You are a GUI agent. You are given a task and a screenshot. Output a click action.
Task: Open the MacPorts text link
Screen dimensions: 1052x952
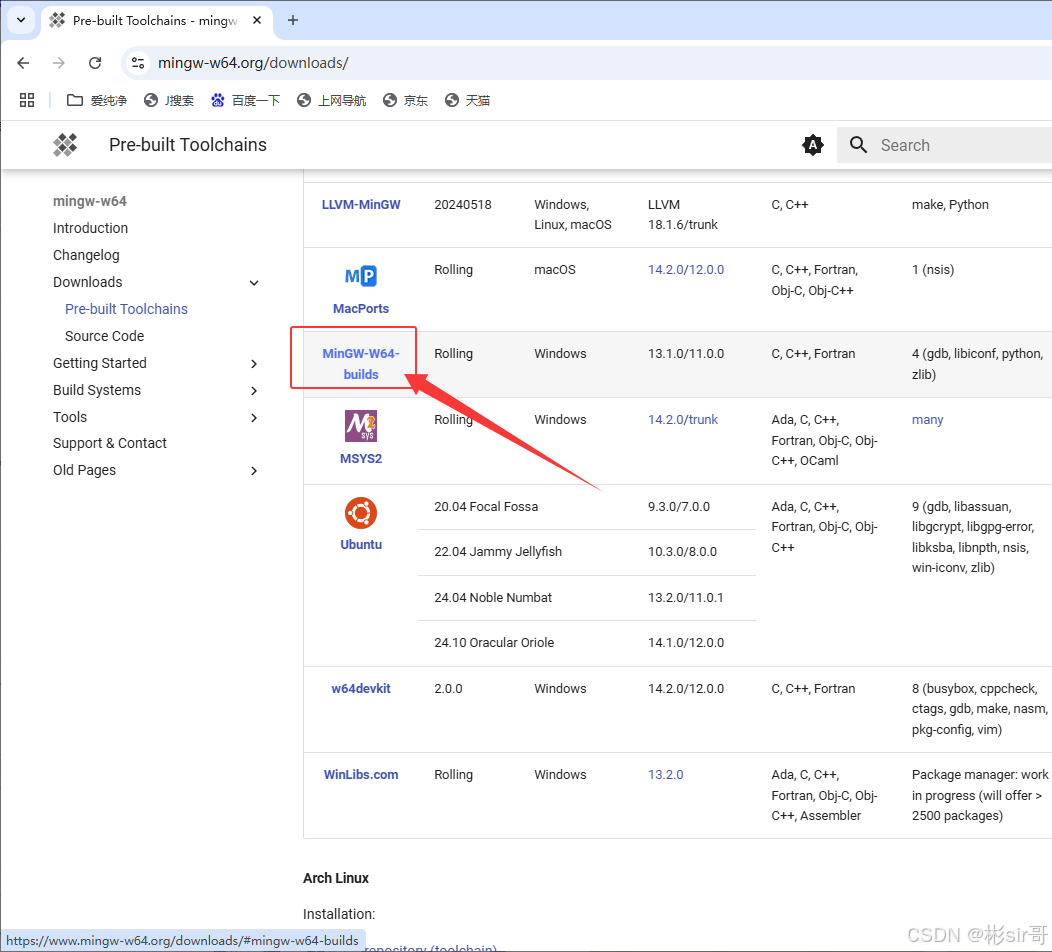361,309
